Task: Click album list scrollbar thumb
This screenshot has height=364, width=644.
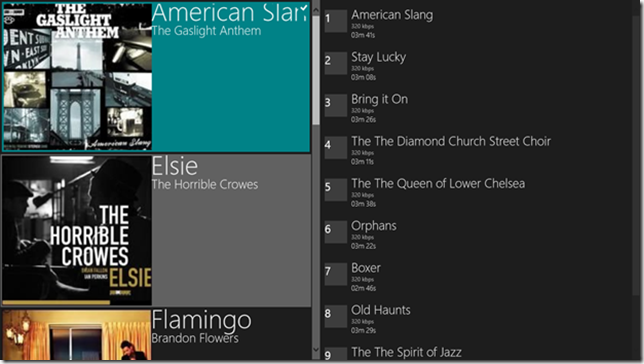Action: coord(315,70)
